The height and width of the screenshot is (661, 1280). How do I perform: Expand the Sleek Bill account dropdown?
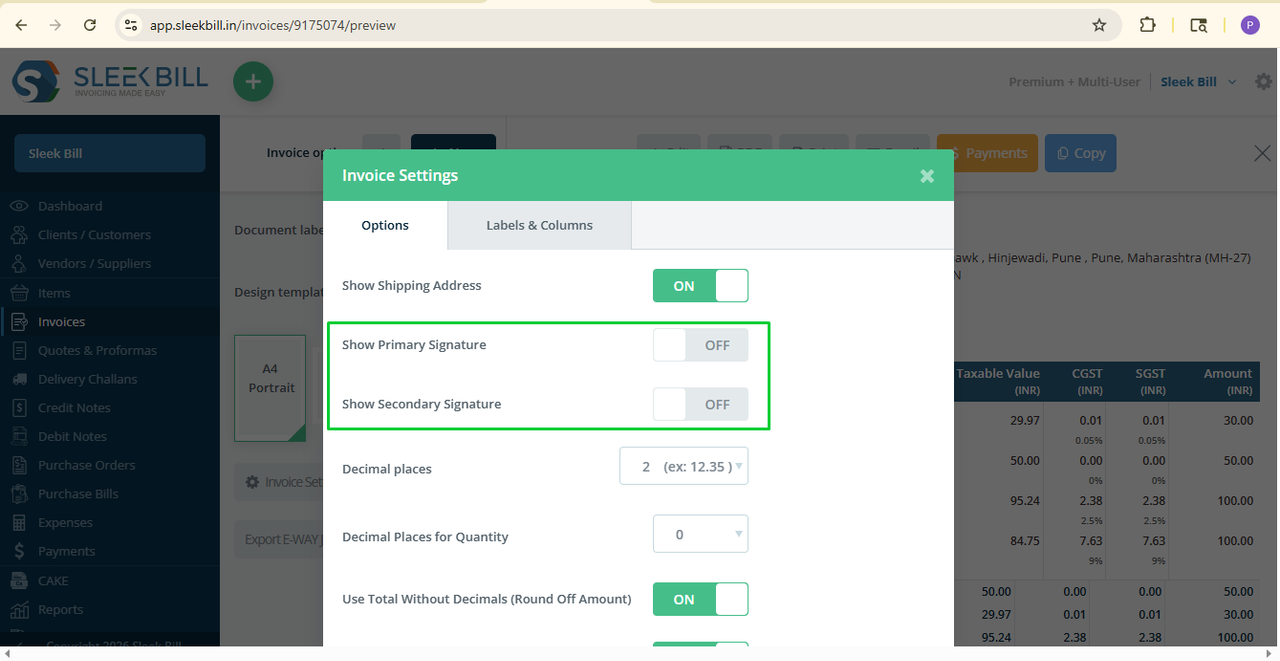pos(1198,82)
